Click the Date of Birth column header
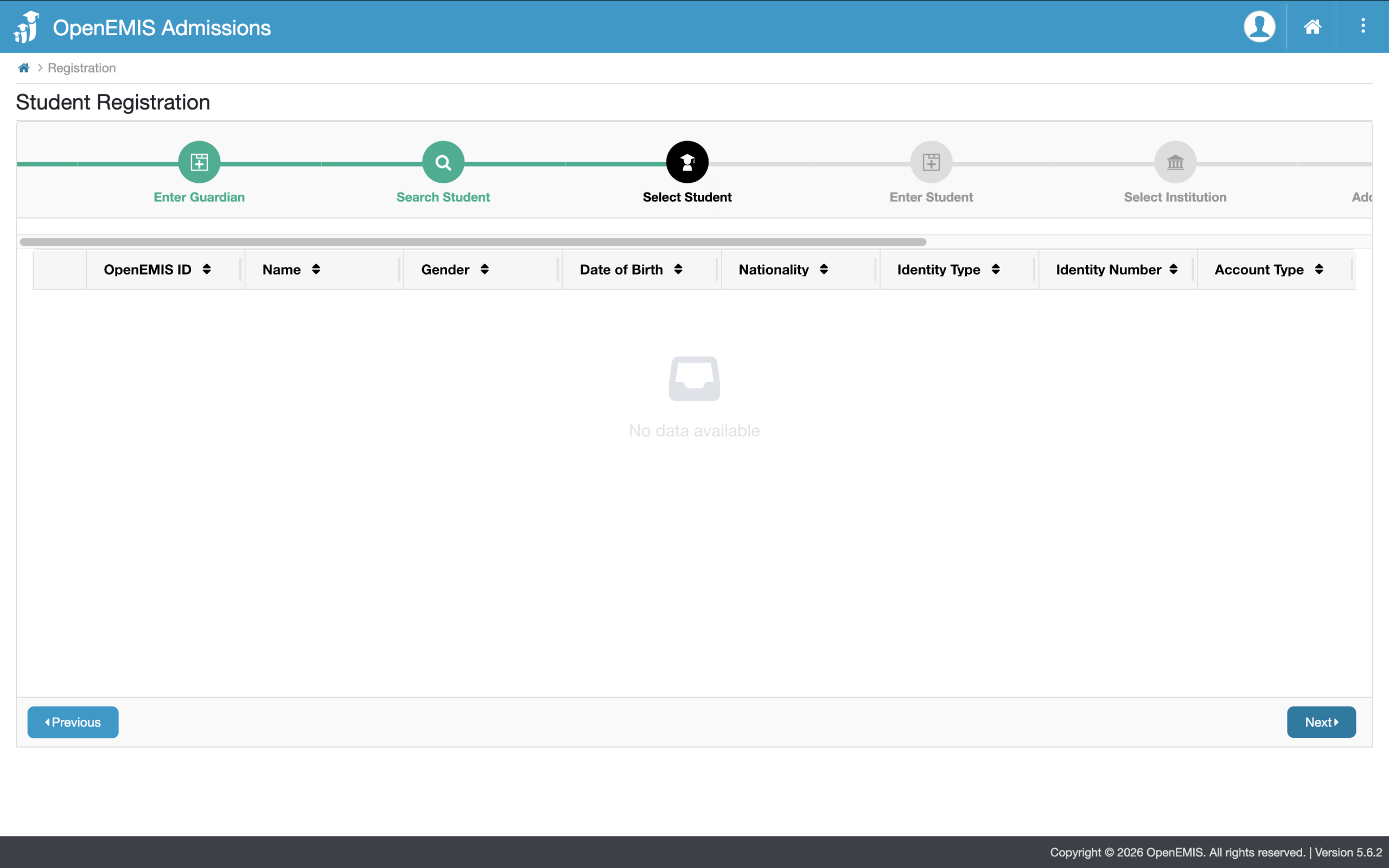This screenshot has height=868, width=1389. [642, 269]
